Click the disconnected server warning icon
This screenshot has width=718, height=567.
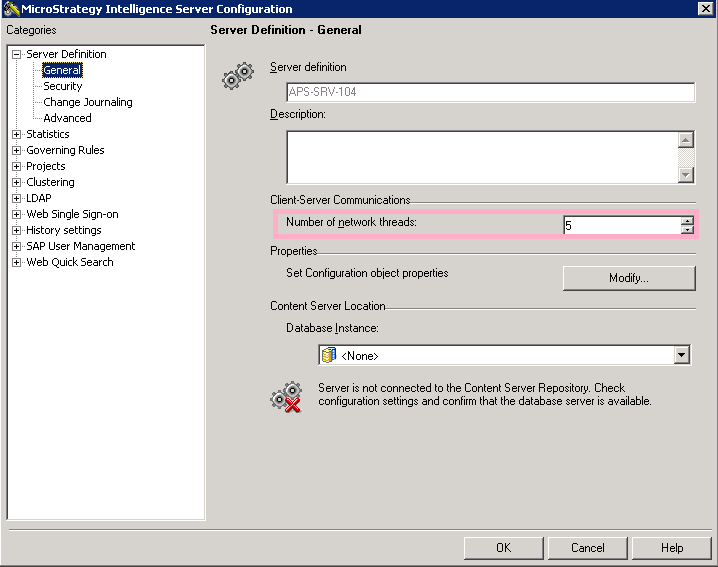(x=286, y=396)
